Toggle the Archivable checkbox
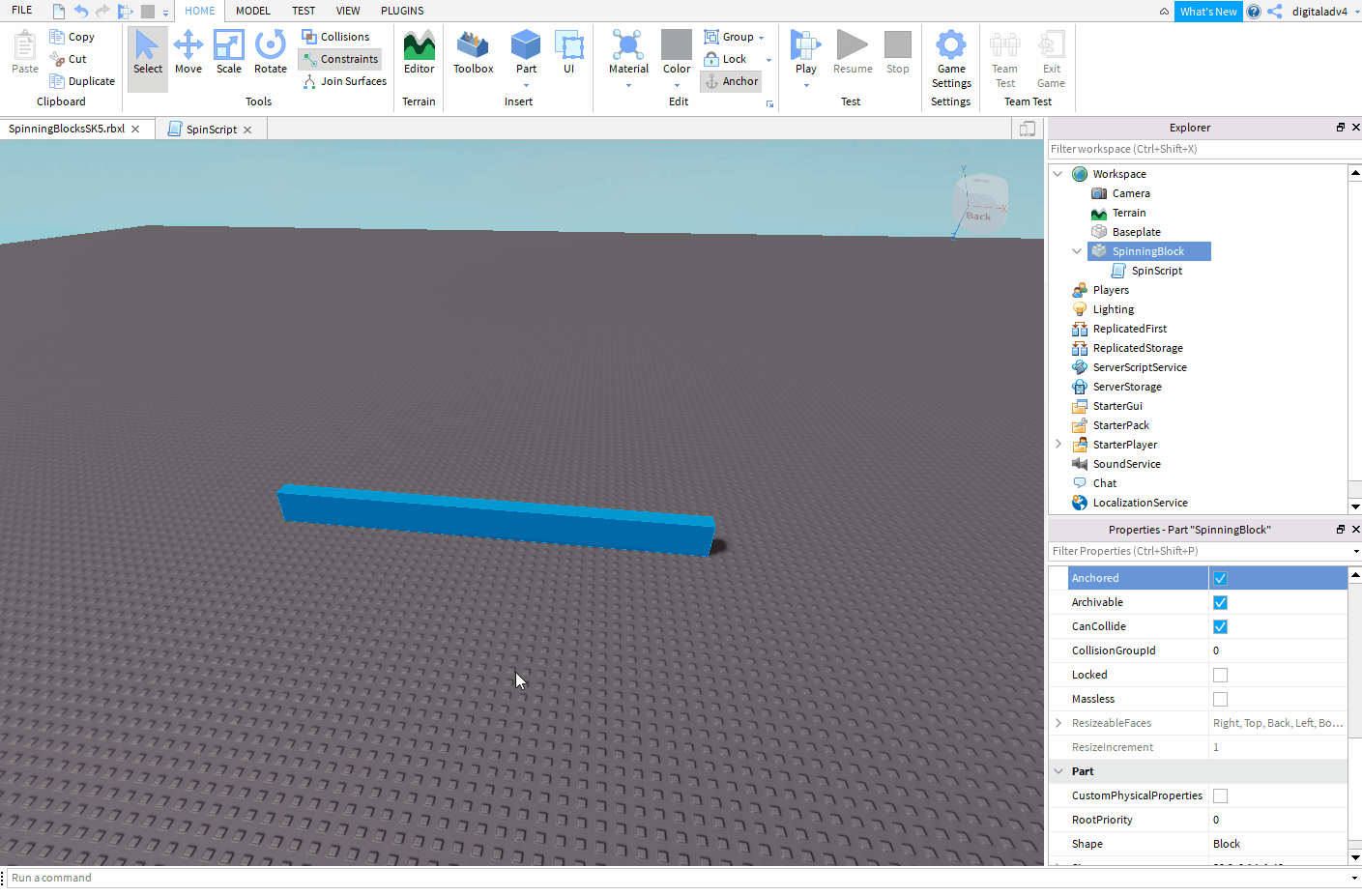The width and height of the screenshot is (1362, 896). pyautogui.click(x=1220, y=602)
